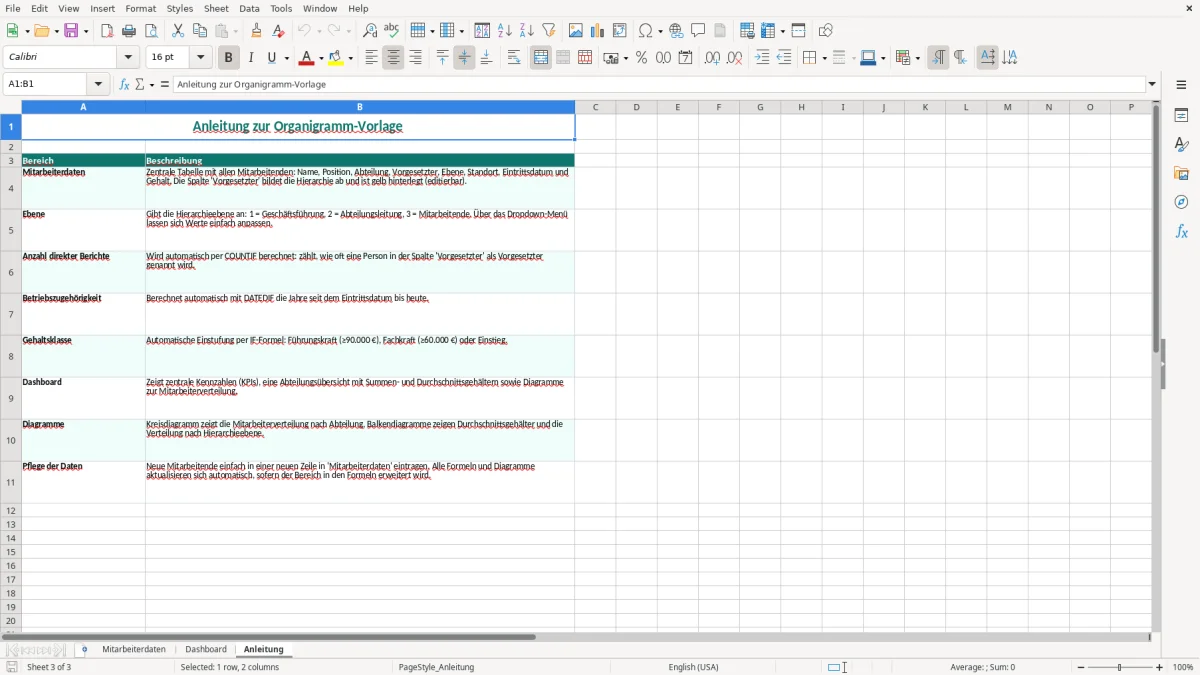The width and height of the screenshot is (1200, 675).
Task: Click the Cut scissors icon
Action: click(178, 31)
